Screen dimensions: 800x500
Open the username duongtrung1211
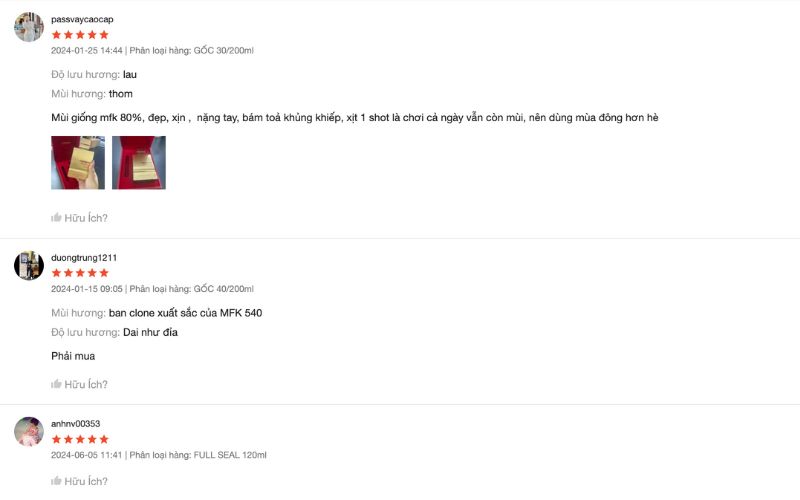click(84, 258)
